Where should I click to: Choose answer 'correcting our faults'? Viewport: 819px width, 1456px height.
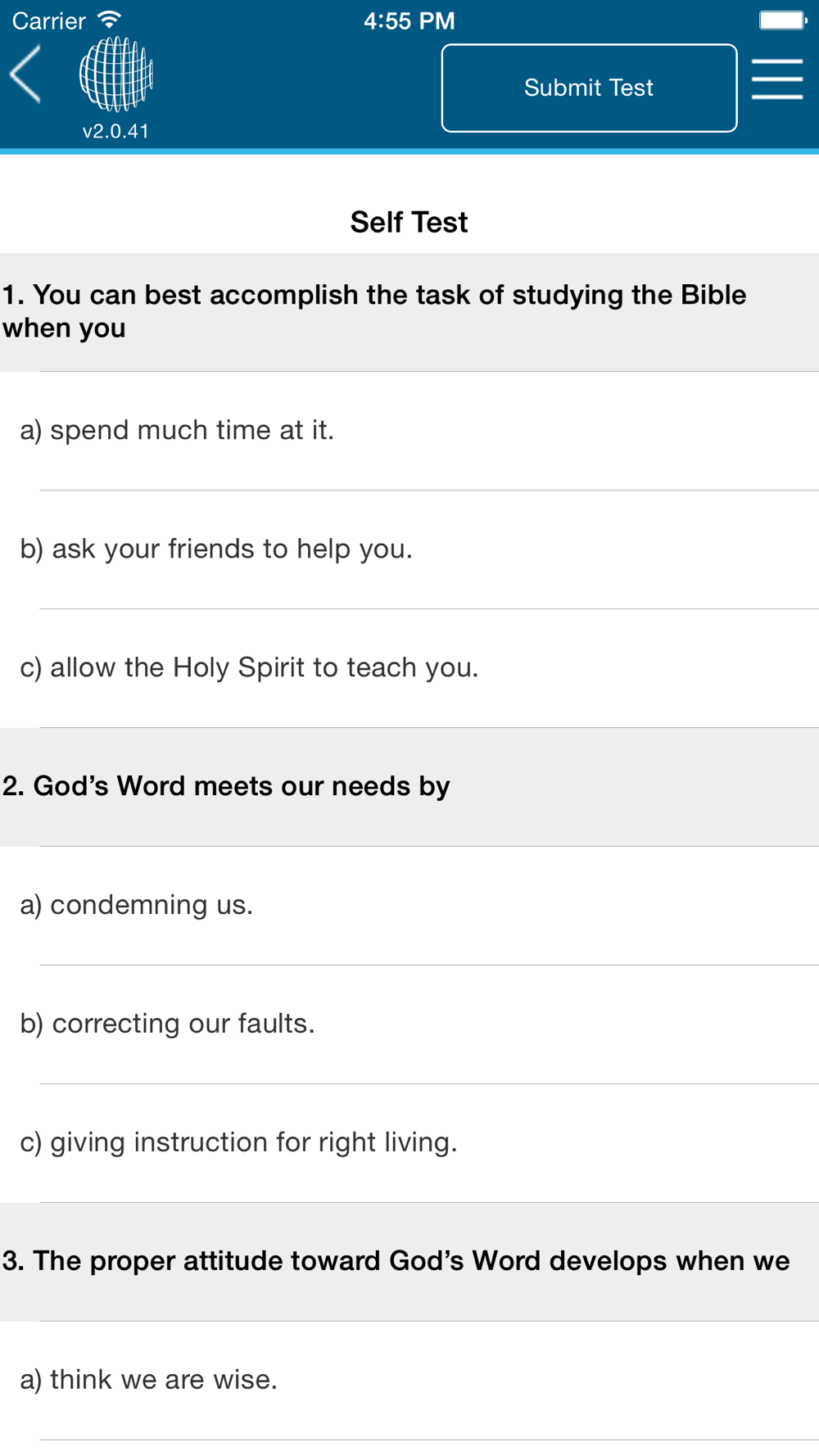tap(409, 1024)
